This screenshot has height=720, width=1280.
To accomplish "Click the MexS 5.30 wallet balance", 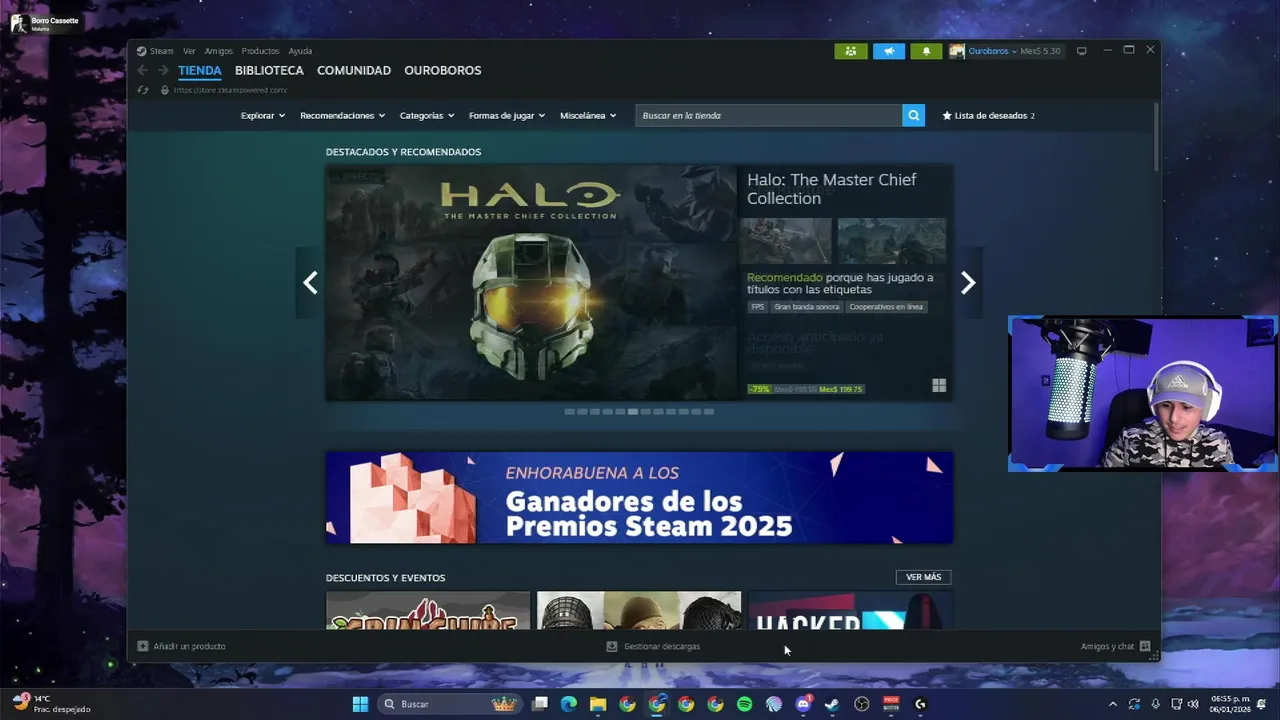I will click(1040, 51).
